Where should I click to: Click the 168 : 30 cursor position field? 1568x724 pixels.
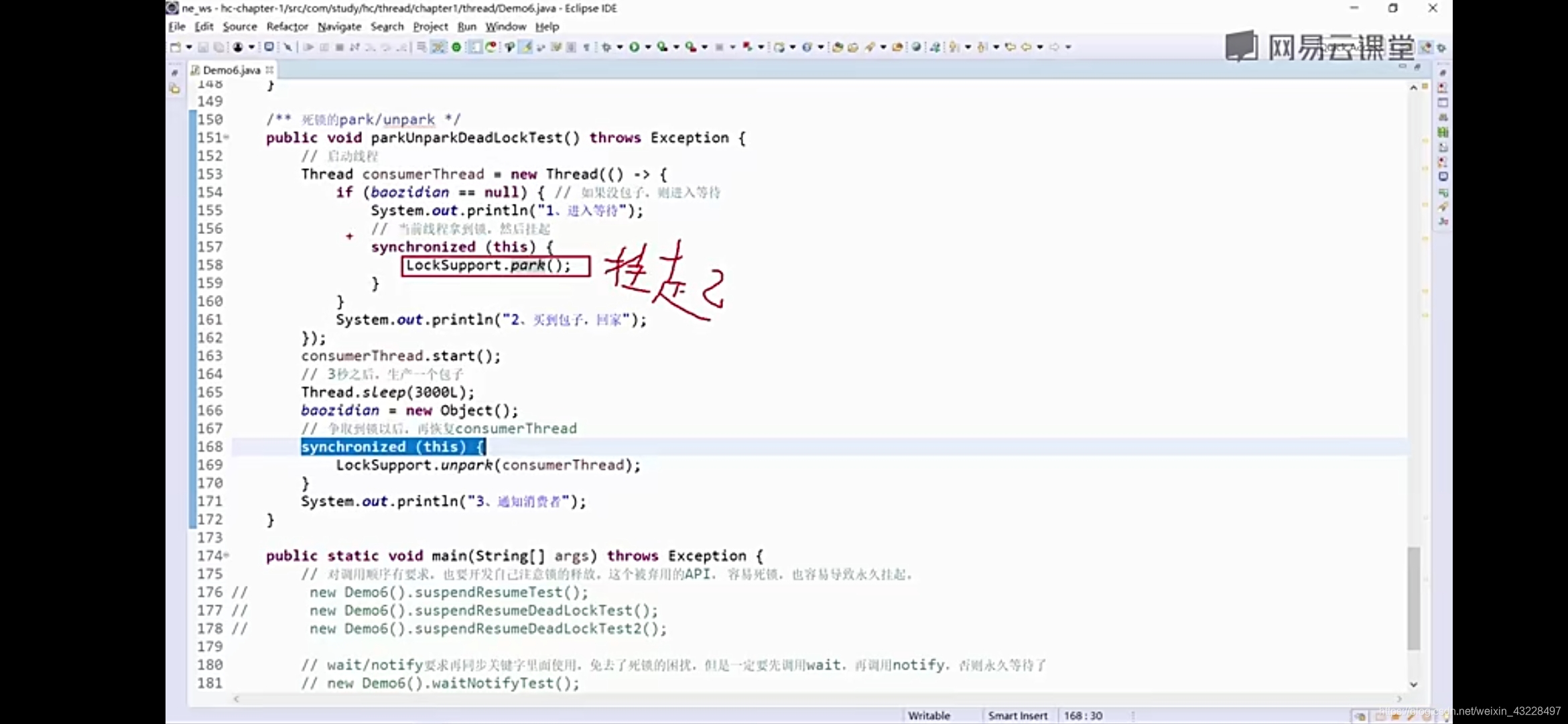[1083, 715]
